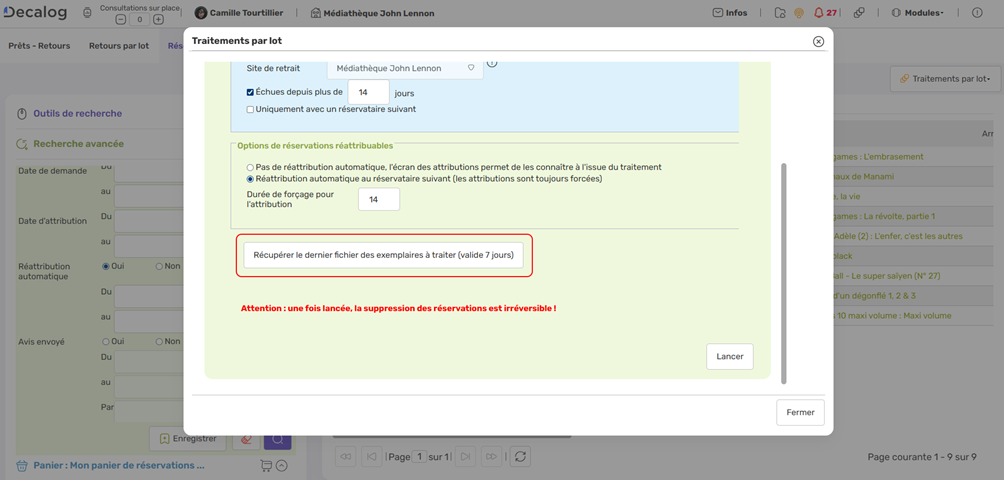
Task: Click the link icon in the top bar
Action: 859,13
